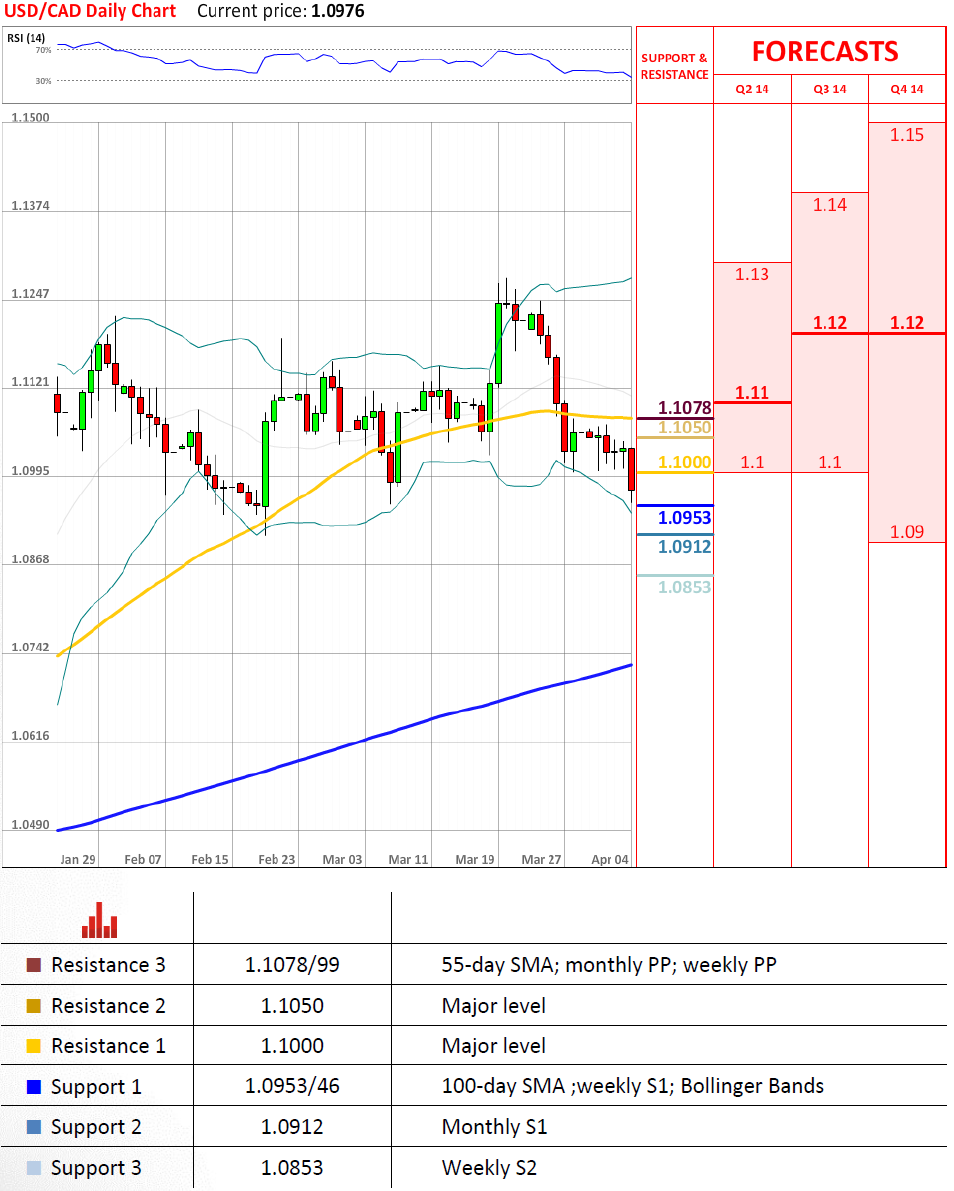
Task: Click the 1.0742 price axis label
Action: click(30, 648)
